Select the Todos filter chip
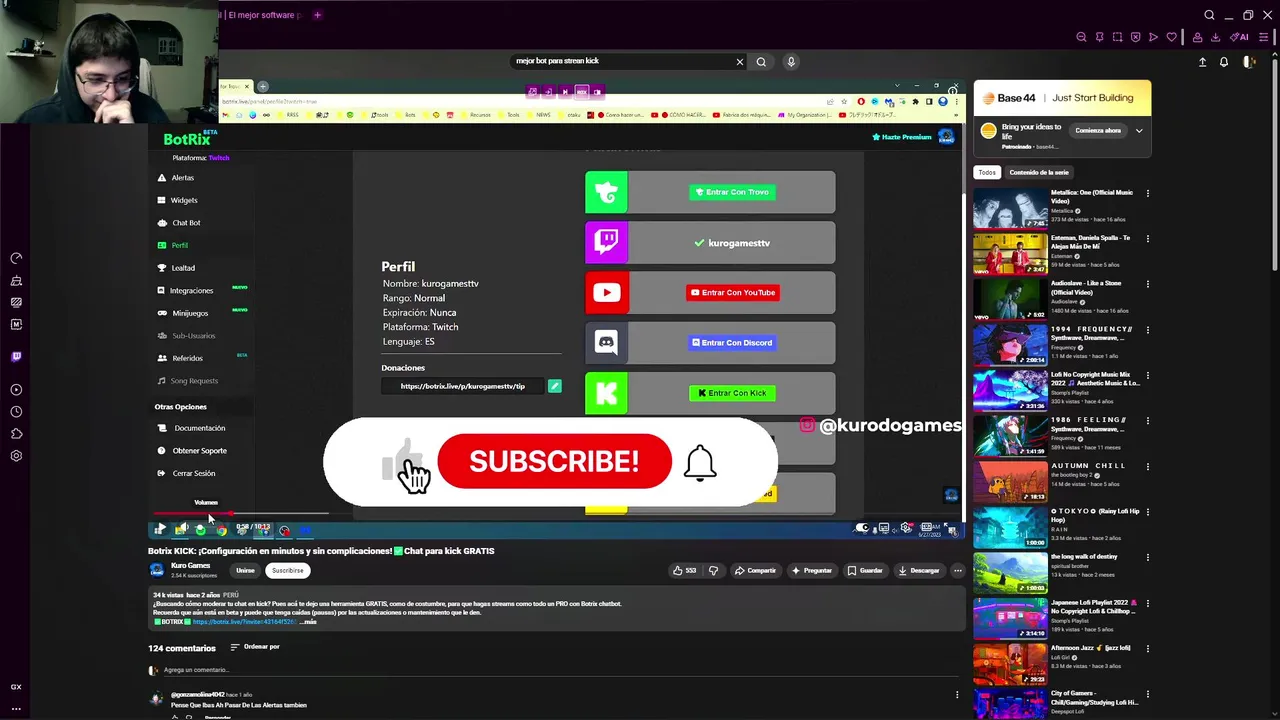The width and height of the screenshot is (1280, 720). [987, 172]
